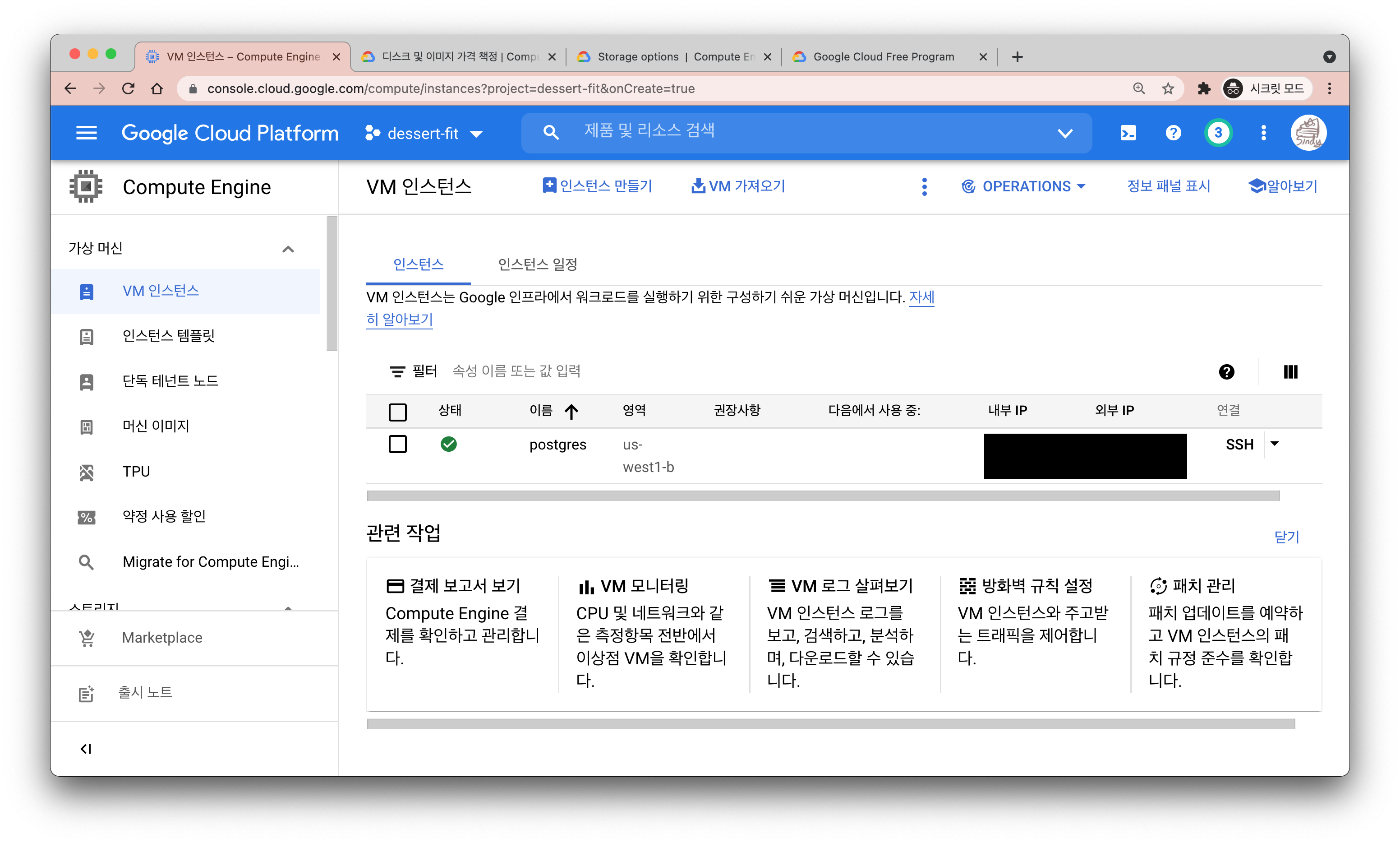1400x843 pixels.
Task: Switch to Google Cloud Free Program browser tab
Action: pyautogui.click(x=889, y=57)
